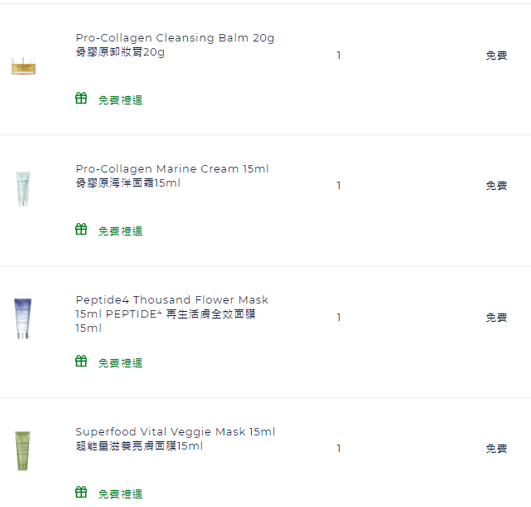Open the Pro-Collagen Marine Cream tube thumbnail
Screen dimensions: 531x507
pos(23,189)
